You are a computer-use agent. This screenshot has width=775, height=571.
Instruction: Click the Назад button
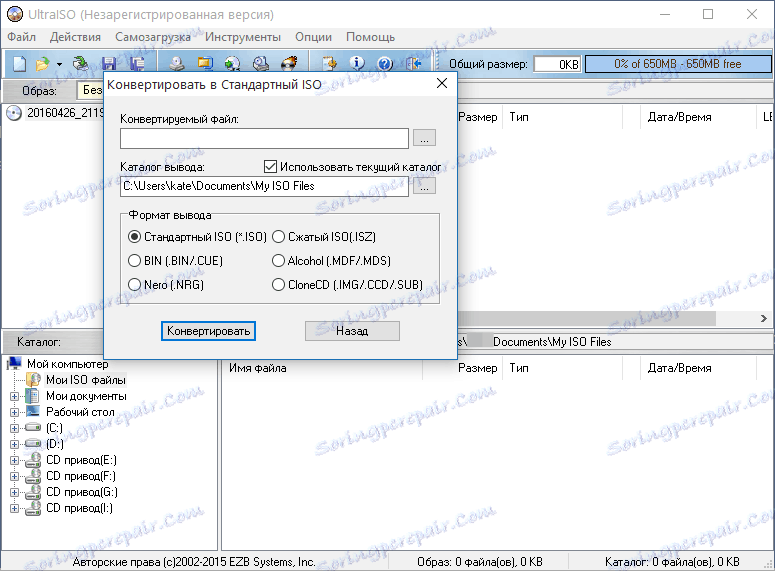point(352,331)
